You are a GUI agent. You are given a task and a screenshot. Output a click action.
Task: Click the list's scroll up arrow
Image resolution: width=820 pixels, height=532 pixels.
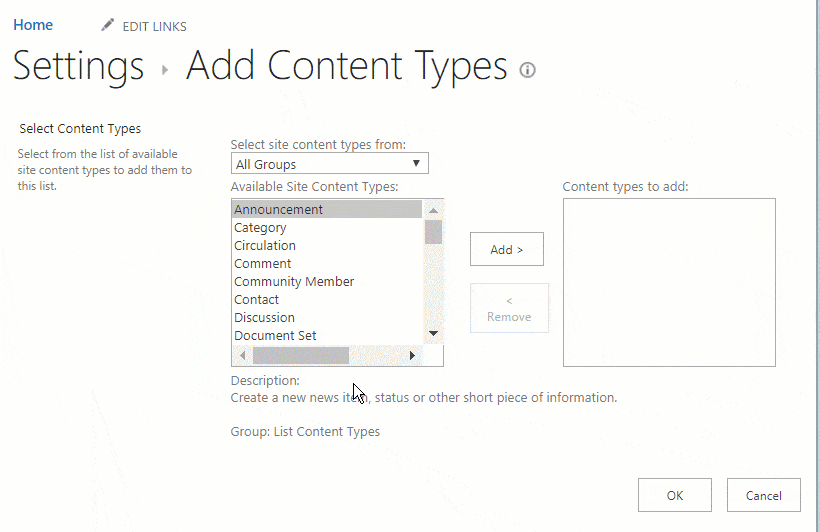(x=433, y=210)
